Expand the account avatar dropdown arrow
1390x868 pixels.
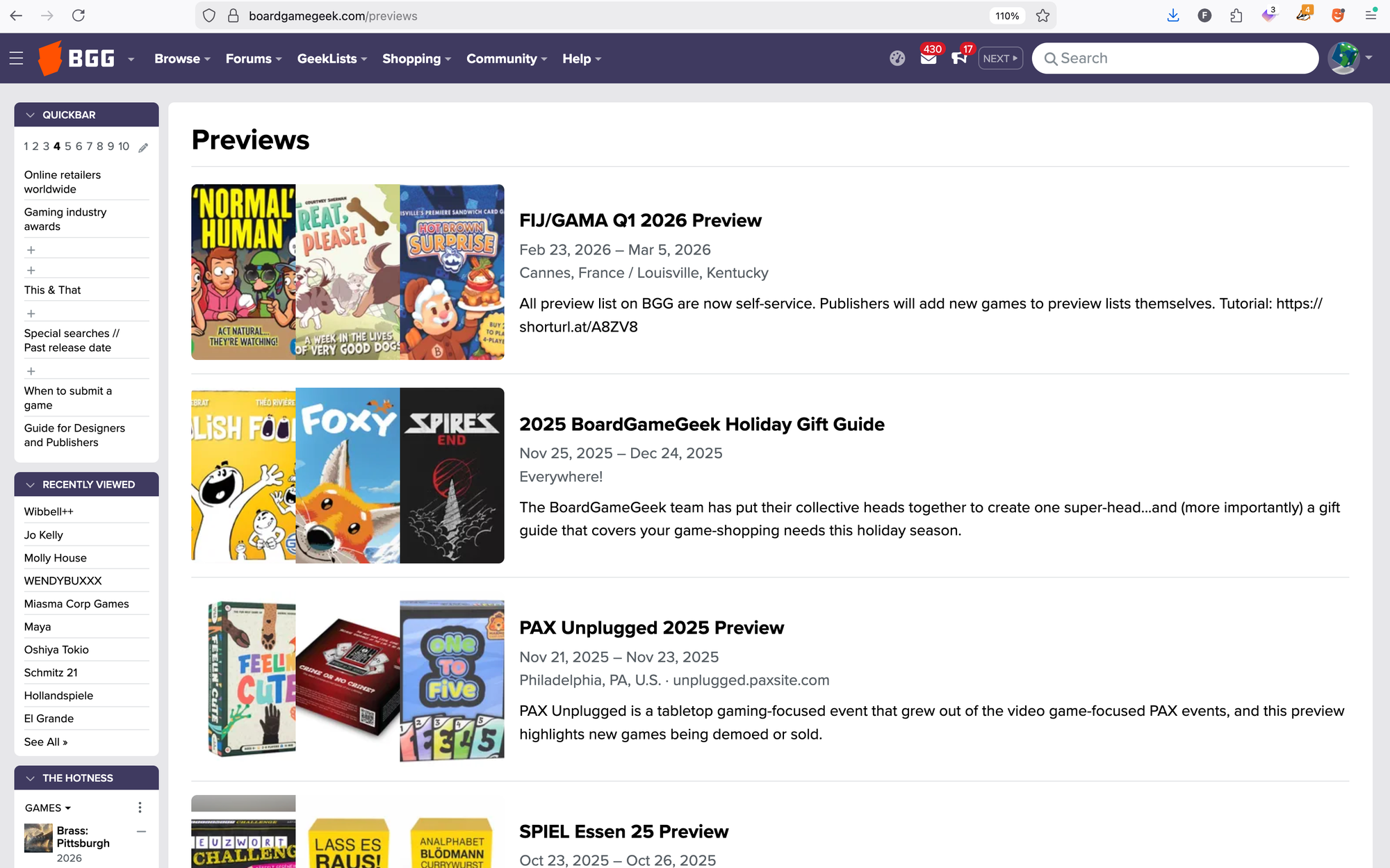point(1368,58)
